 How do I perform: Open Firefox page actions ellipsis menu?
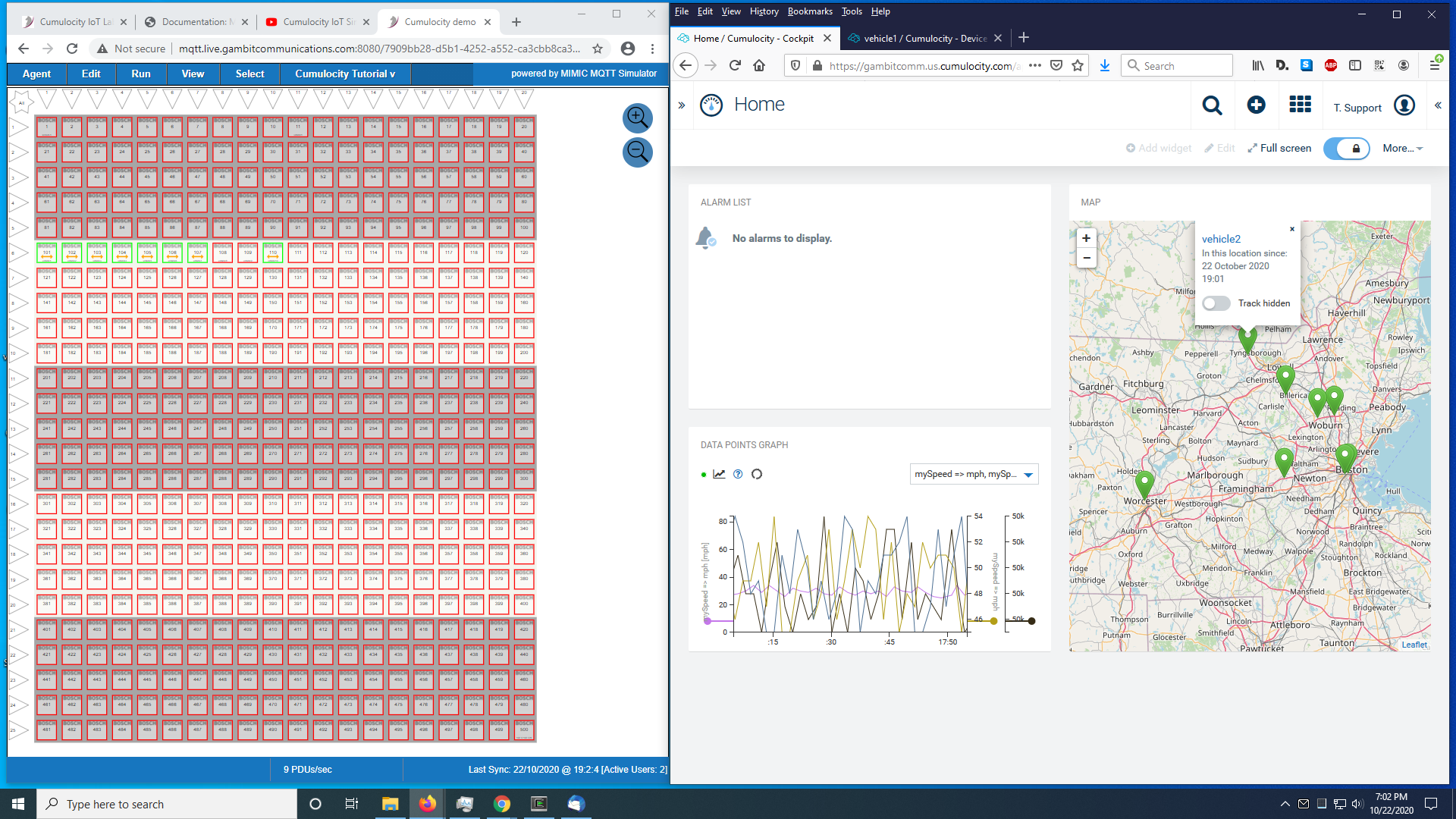click(1034, 66)
